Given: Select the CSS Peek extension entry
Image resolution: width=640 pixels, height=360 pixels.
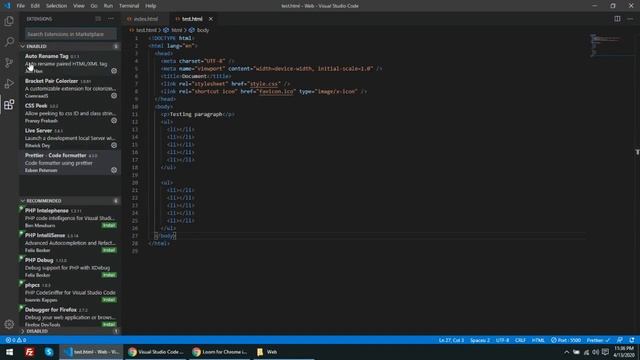Looking at the screenshot, I should tap(70, 113).
